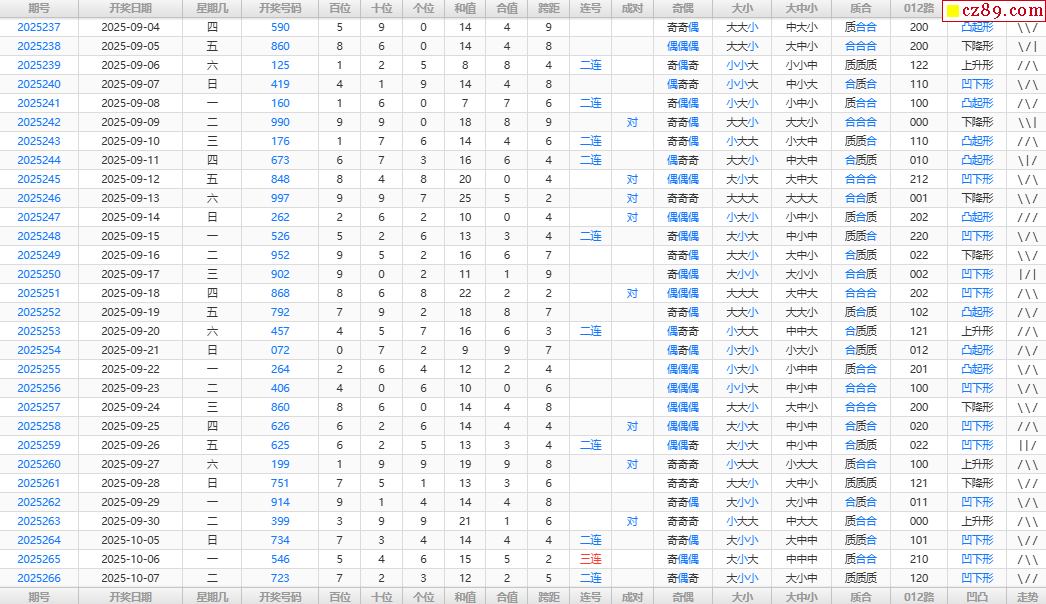Click 012路 value 001 in row 2025246
Screen dimensions: 1046x604
[x=919, y=198]
